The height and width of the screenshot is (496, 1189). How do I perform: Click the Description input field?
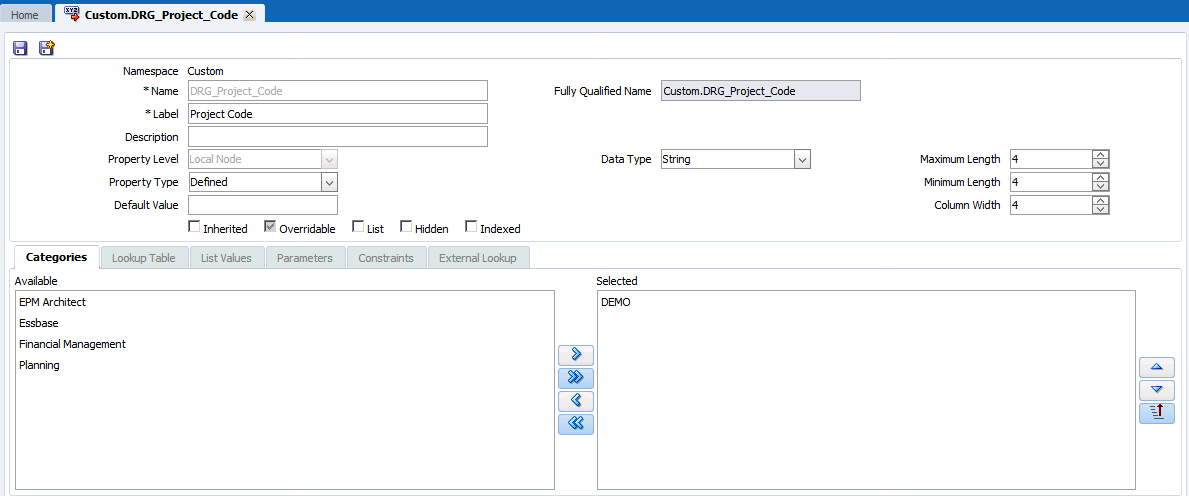(337, 137)
